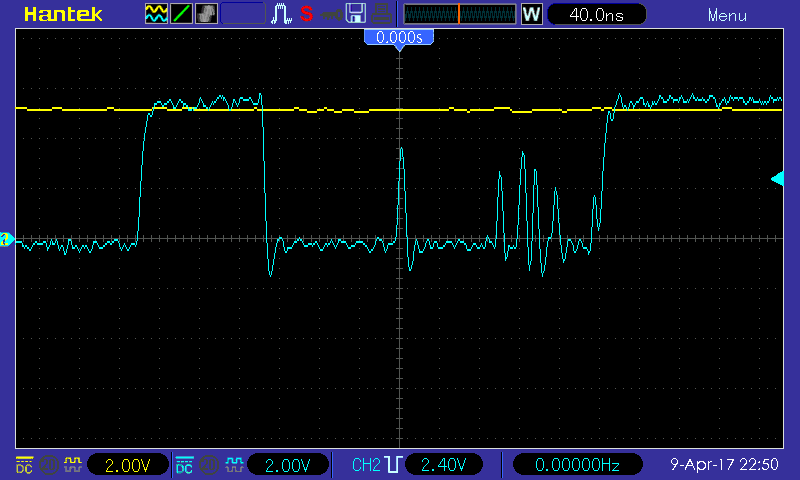The height and width of the screenshot is (480, 800).
Task: Open CH1 2.00V vertical scale
Action: coord(128,465)
